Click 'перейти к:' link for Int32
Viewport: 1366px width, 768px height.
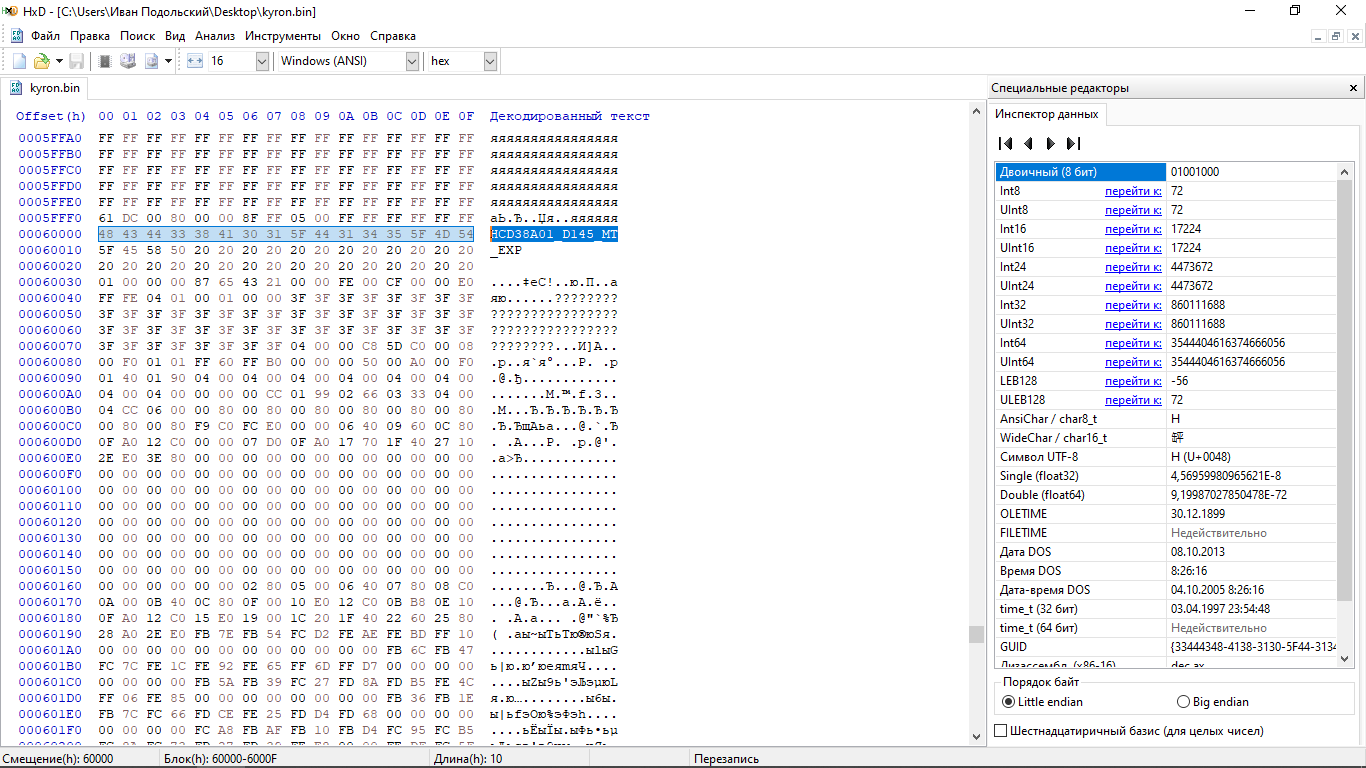[x=1133, y=305]
